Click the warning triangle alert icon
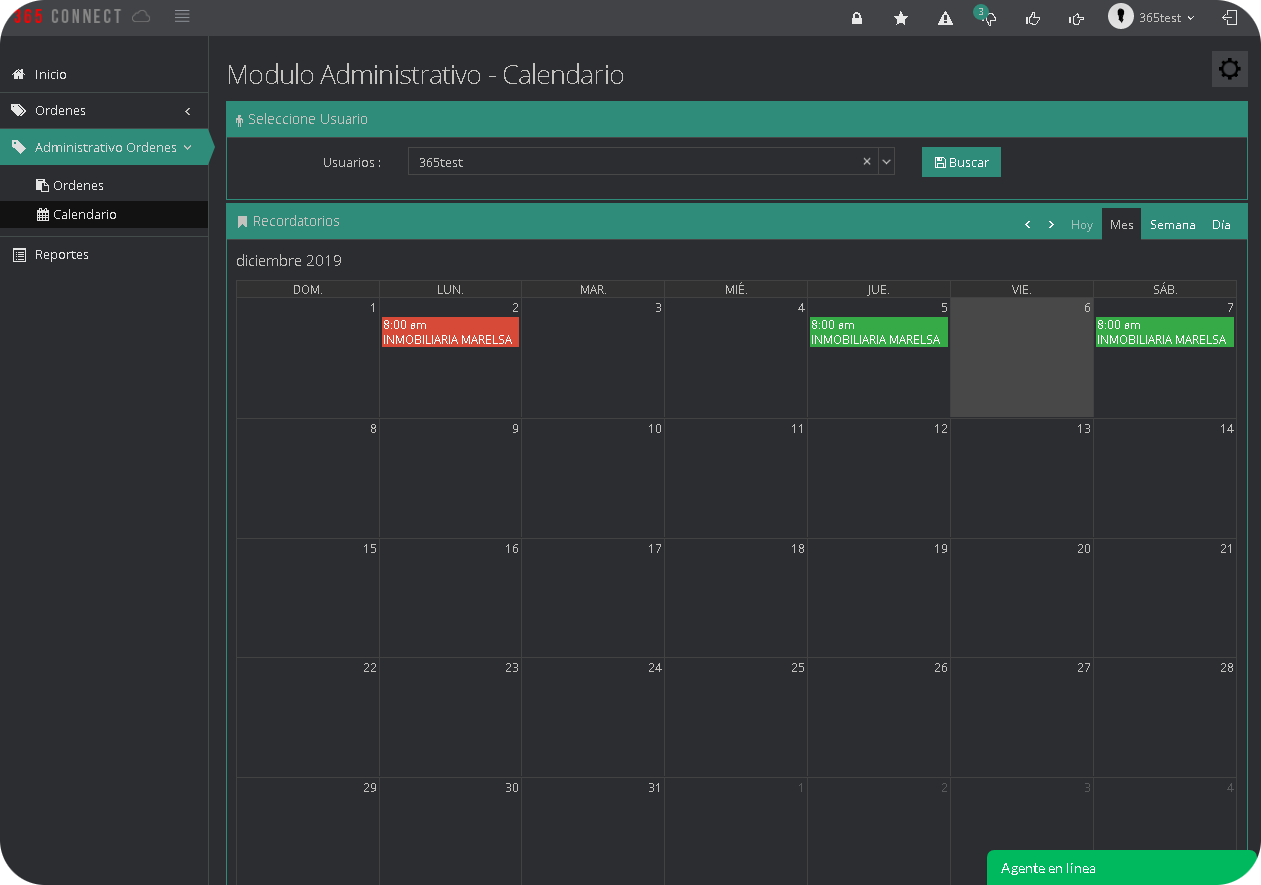Viewport: 1261px width, 885px height. pyautogui.click(x=945, y=18)
